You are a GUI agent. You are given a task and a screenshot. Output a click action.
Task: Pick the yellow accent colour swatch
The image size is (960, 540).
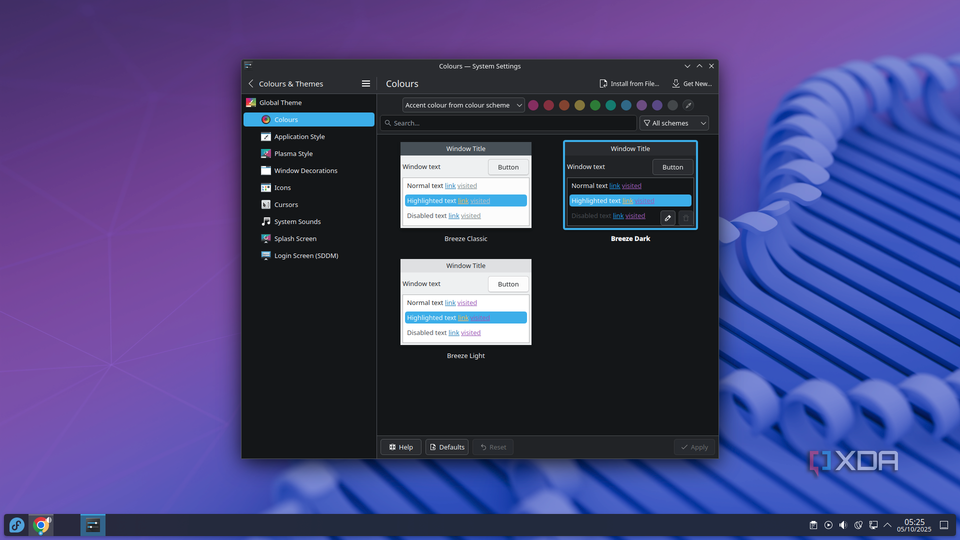coord(580,105)
